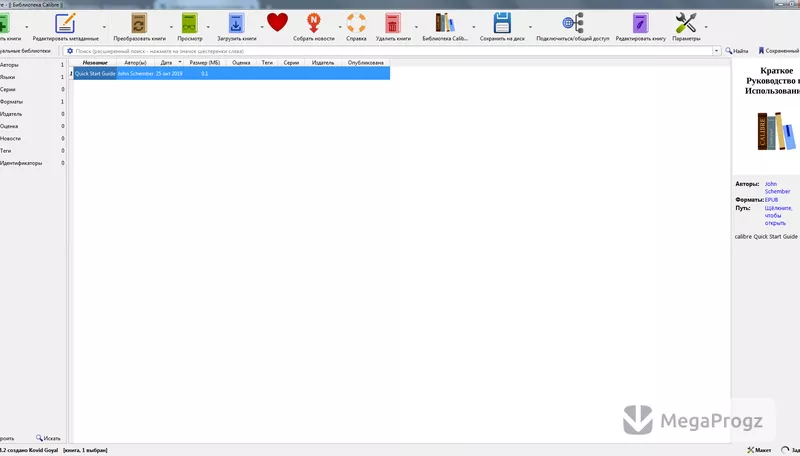Expand the Edit metadata dropdown arrow

pos(104,27)
